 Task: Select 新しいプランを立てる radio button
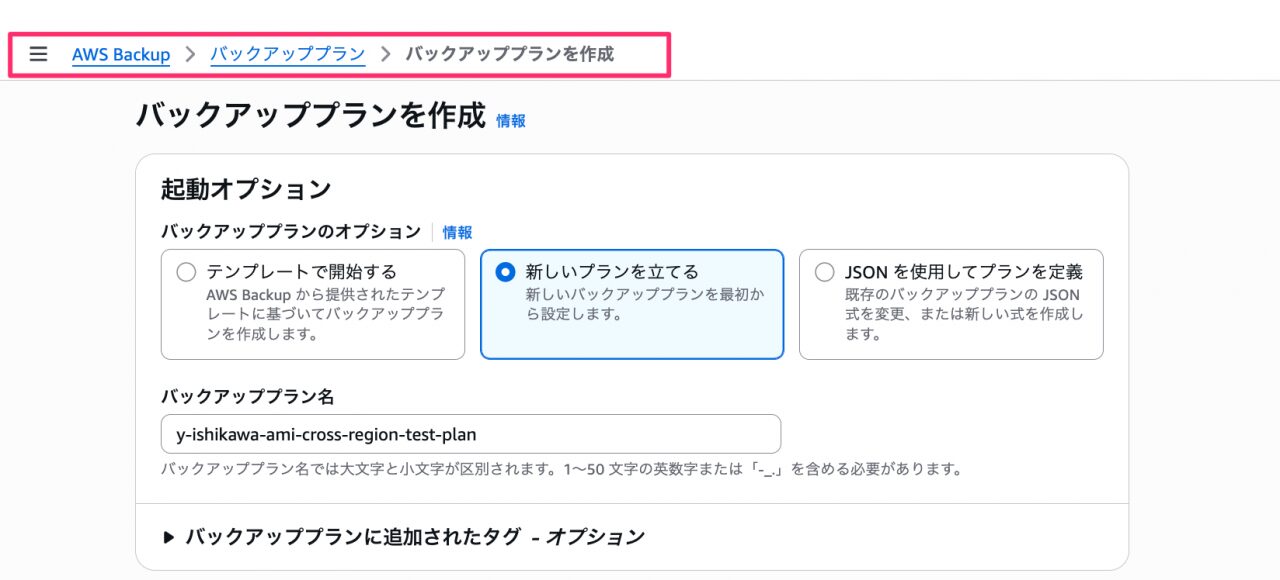pos(506,272)
